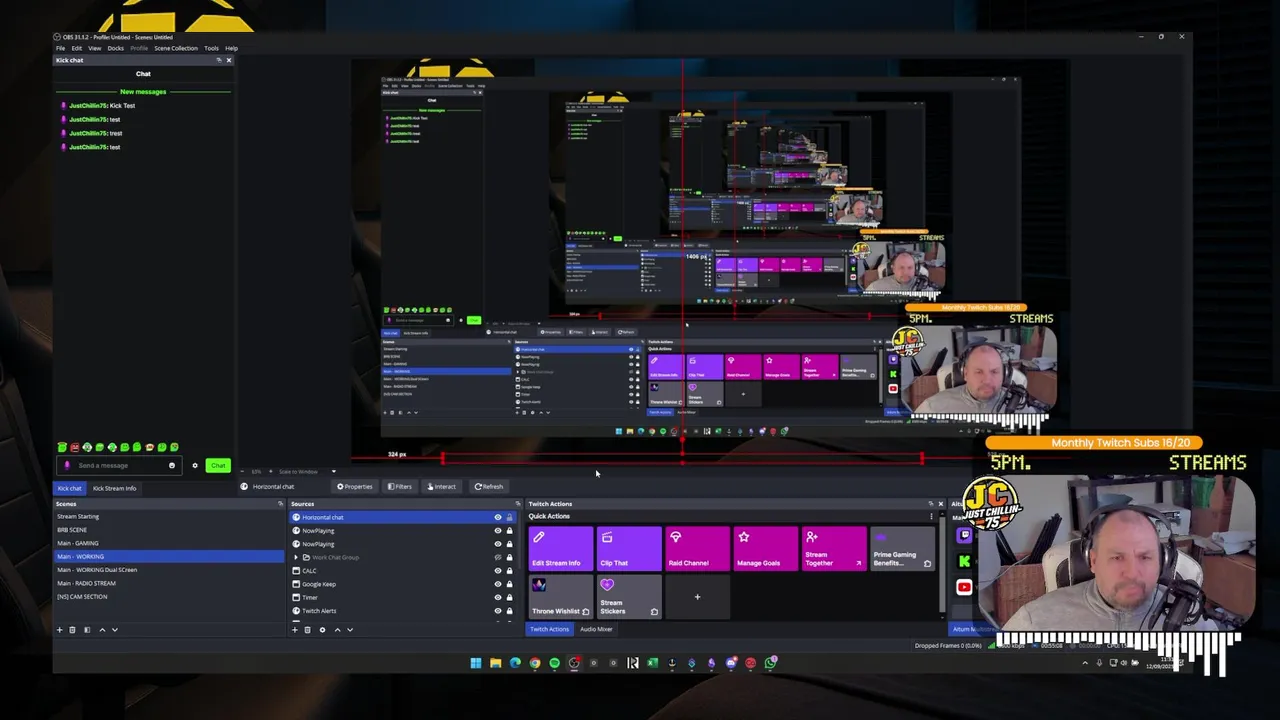The height and width of the screenshot is (720, 1280).
Task: Open Properties for the selected source
Action: click(355, 487)
